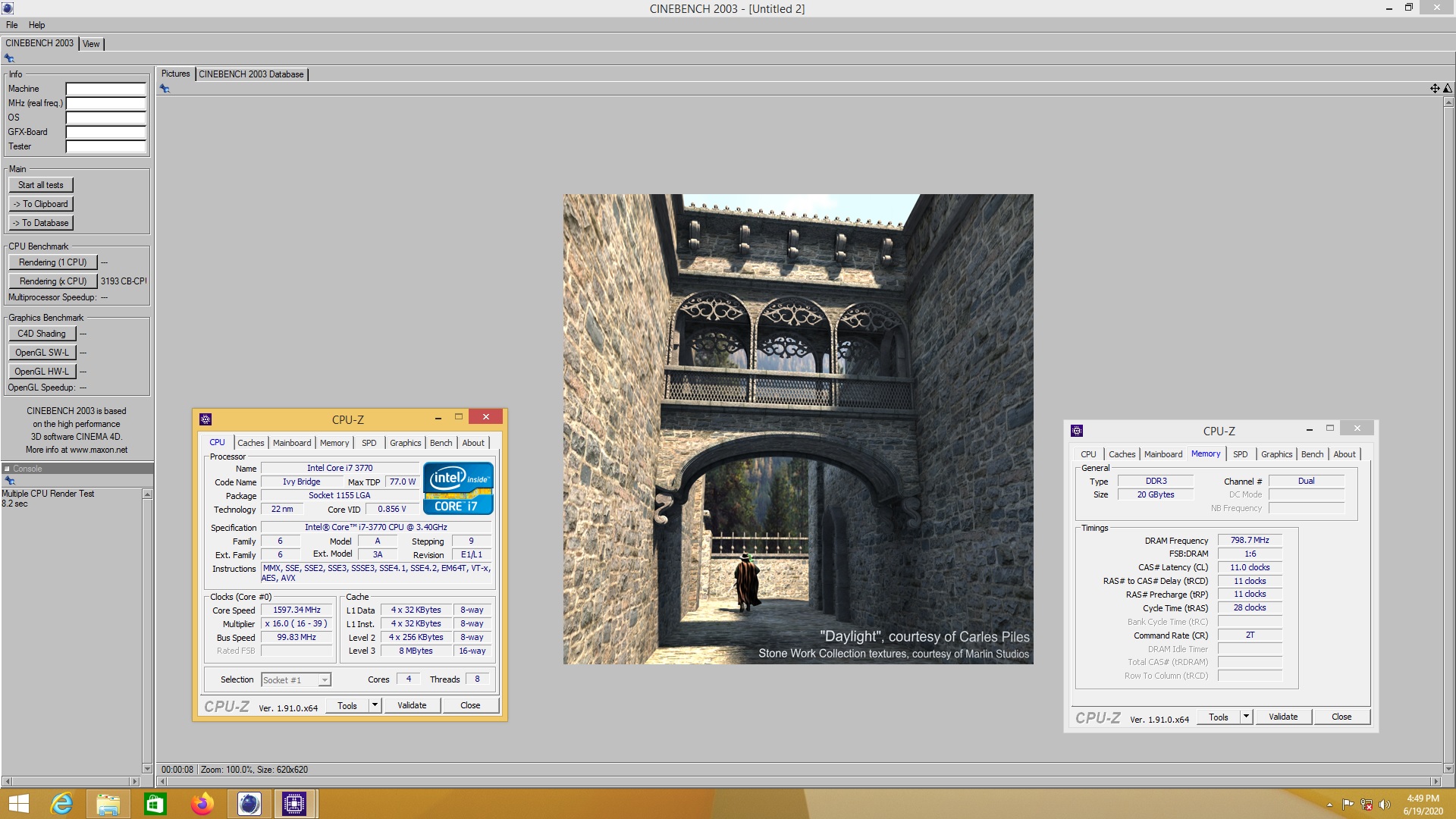Click the Action Center flag tray icon
Screen dimensions: 1456x819
pyautogui.click(x=1348, y=805)
